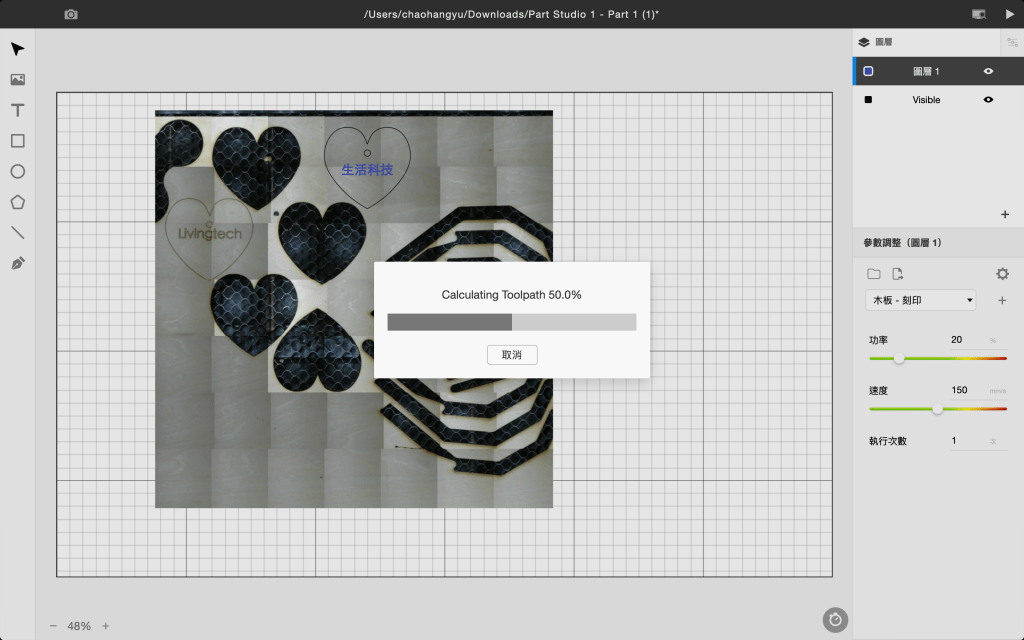
Task: Click the 速度 speed value field
Action: coord(963,390)
